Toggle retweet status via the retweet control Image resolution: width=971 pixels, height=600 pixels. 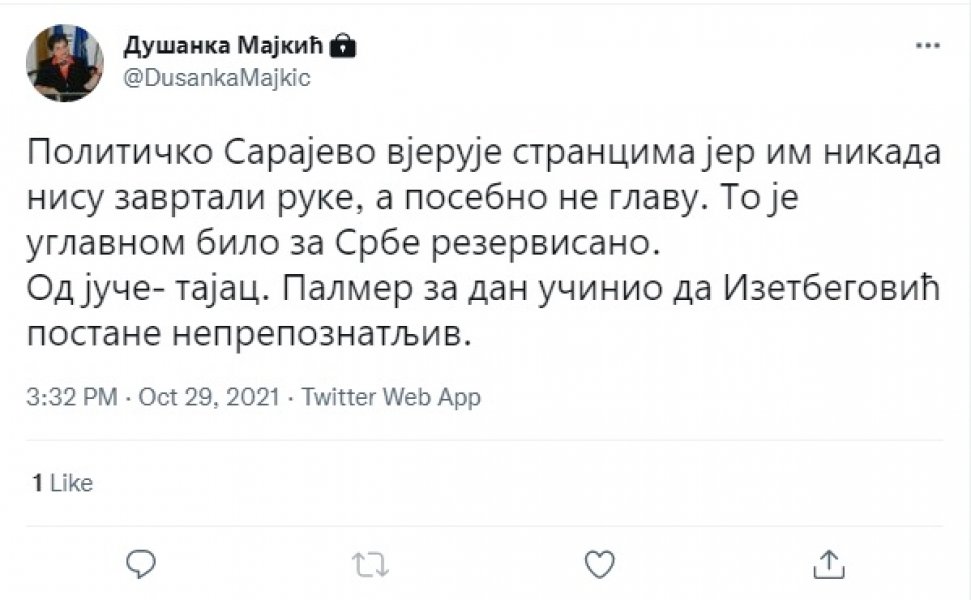click(371, 563)
